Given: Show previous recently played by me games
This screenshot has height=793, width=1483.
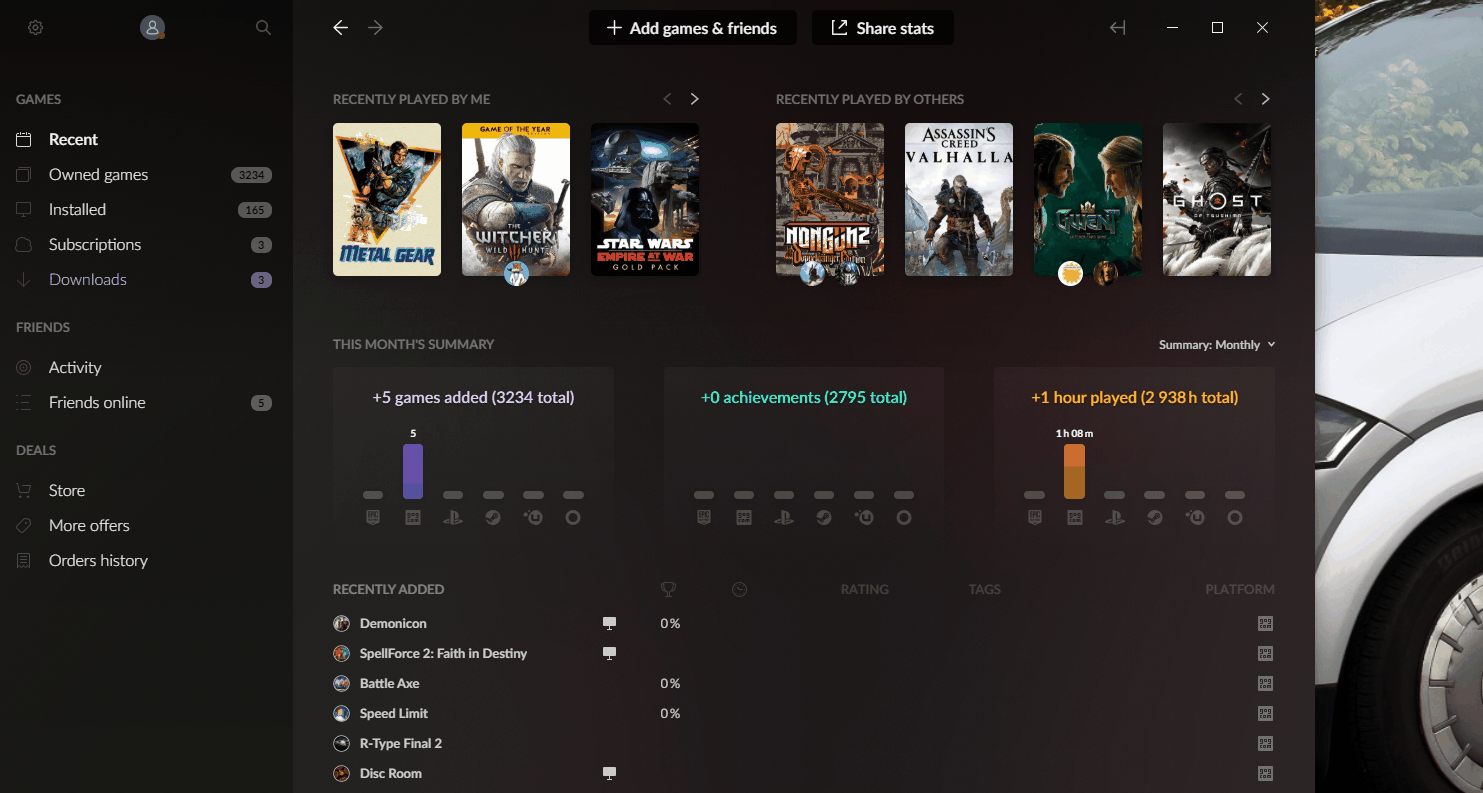Looking at the screenshot, I should click(x=667, y=99).
